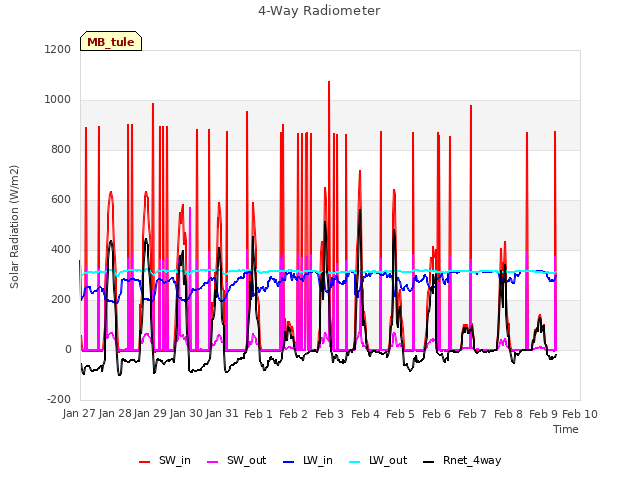This screenshot has width=640, height=480.
Task: Click the magenta SW_out legend swatch
Action: (x=213, y=462)
